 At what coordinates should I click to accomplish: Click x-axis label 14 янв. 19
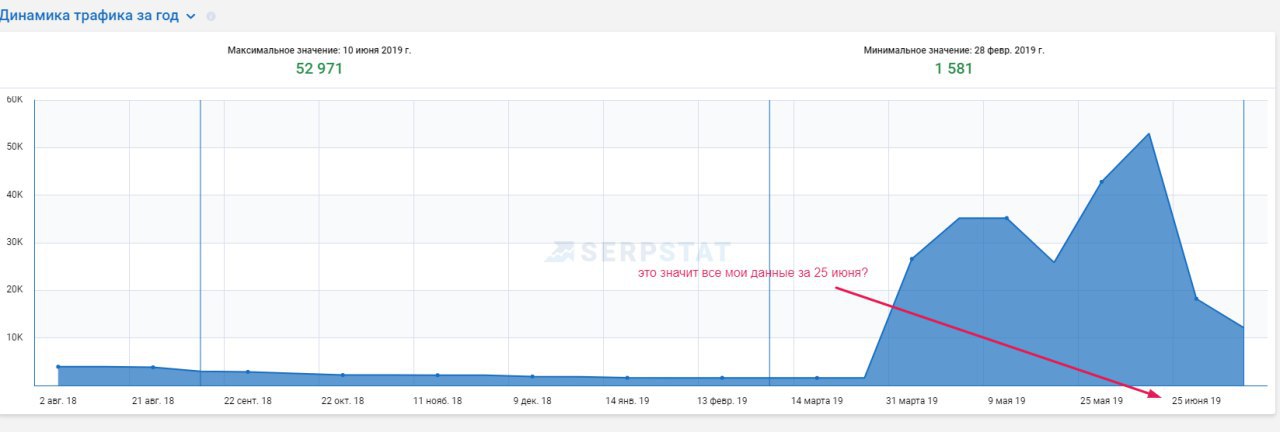[627, 400]
